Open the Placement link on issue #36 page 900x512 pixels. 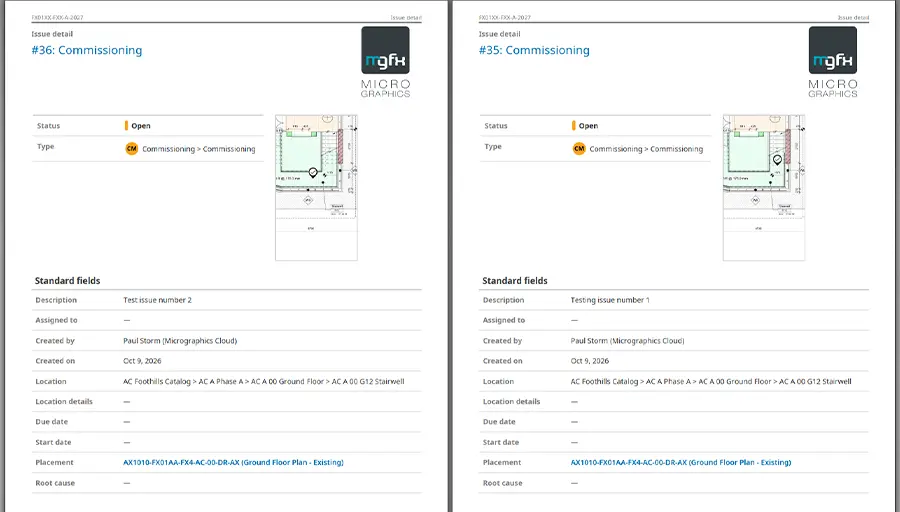(x=233, y=463)
